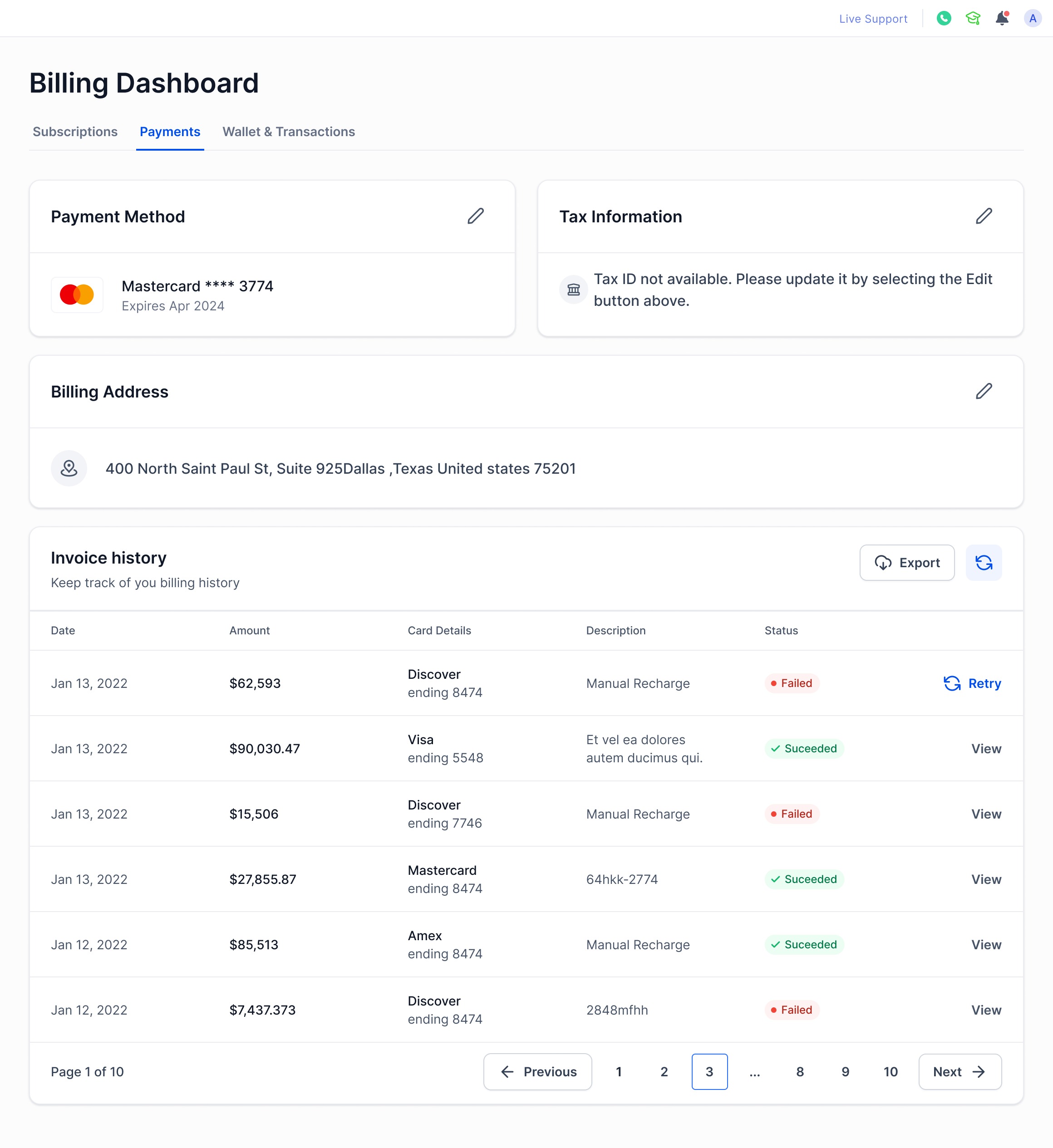Open the graduation cap tutorials icon
The height and width of the screenshot is (1148, 1053).
coord(973,18)
